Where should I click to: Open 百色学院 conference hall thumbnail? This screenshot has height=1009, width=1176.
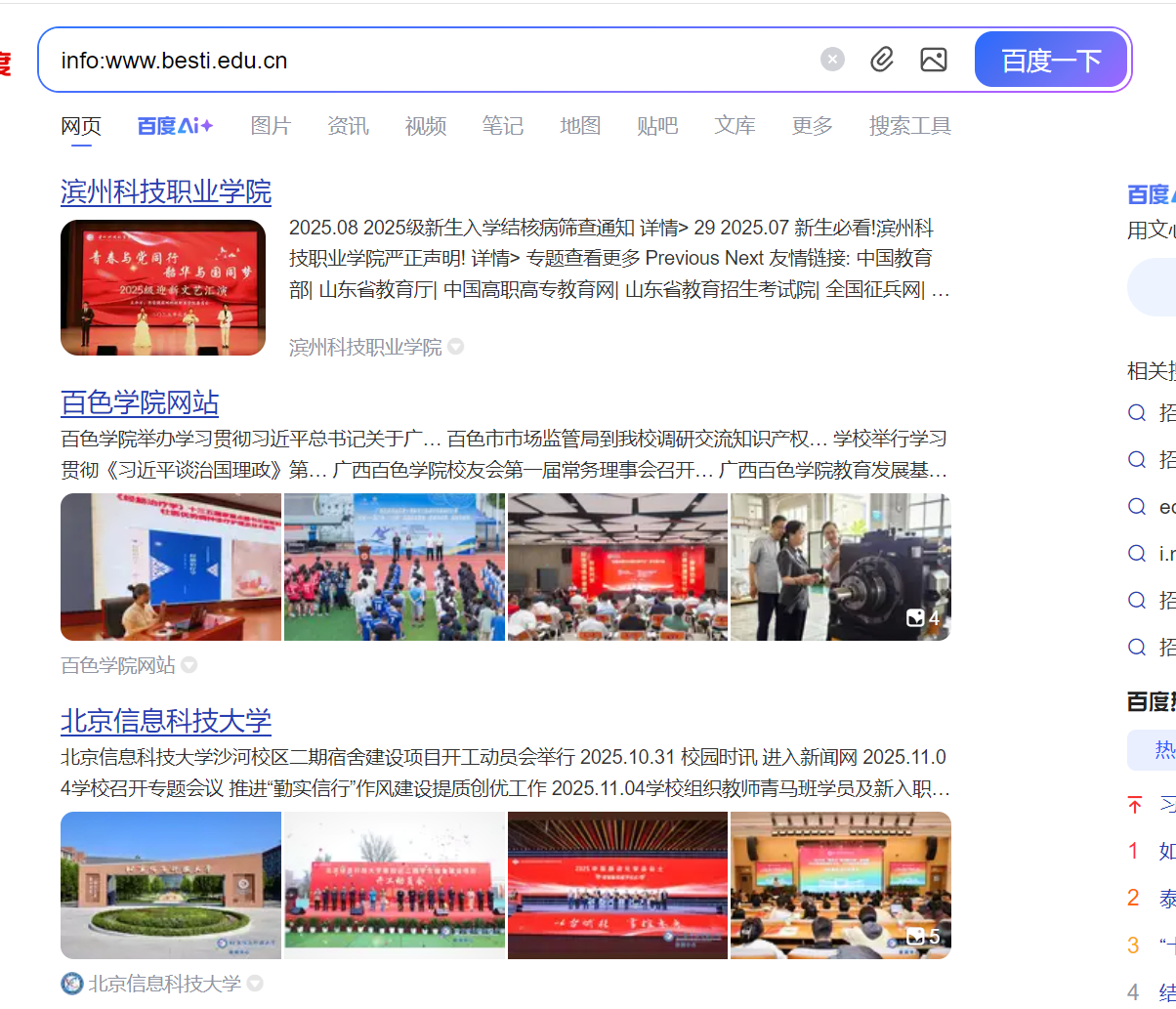tap(617, 567)
